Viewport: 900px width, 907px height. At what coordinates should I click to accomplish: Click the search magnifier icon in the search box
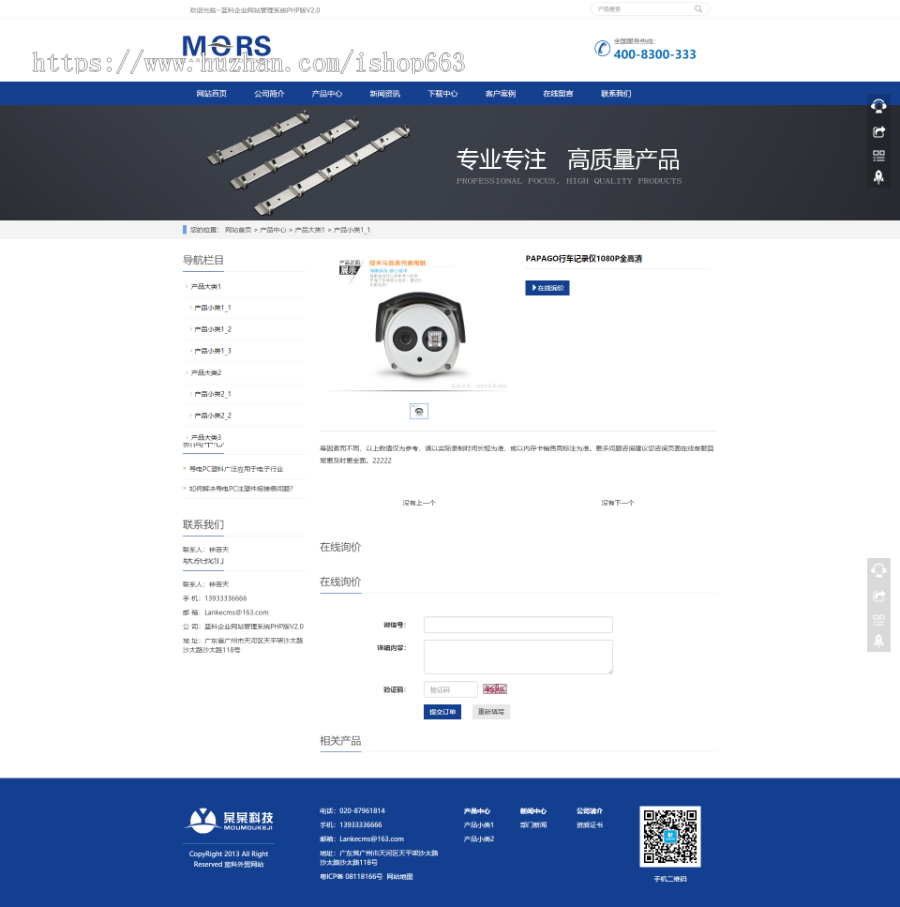pyautogui.click(x=699, y=8)
